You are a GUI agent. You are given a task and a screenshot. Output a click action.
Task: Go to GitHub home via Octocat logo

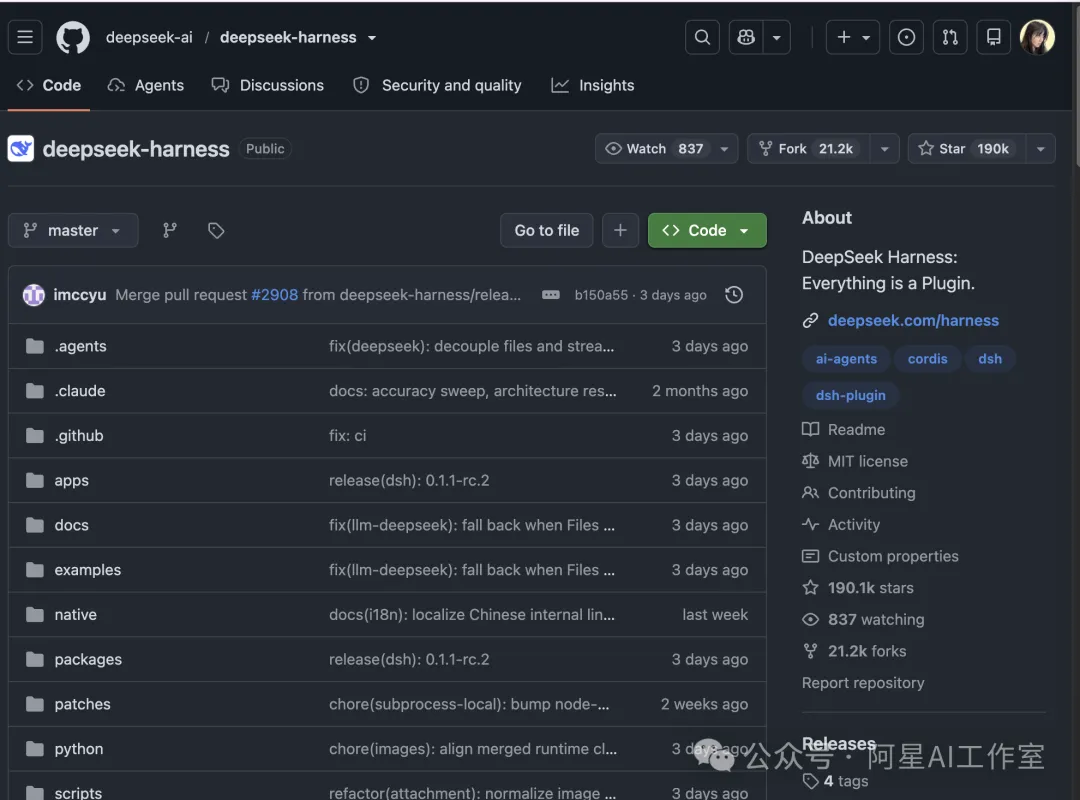[x=73, y=37]
